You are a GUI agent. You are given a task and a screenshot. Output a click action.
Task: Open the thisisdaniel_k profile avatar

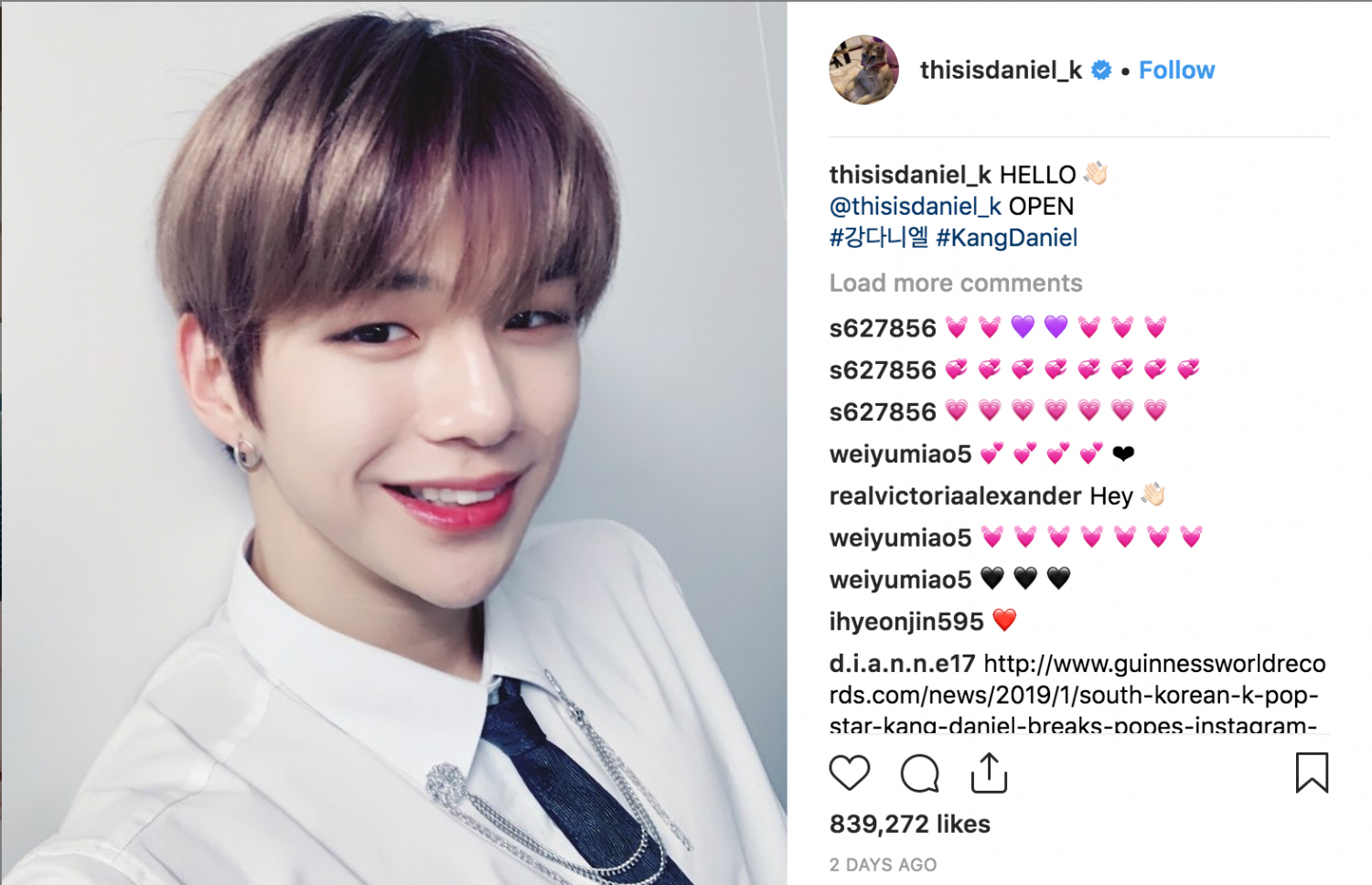click(863, 70)
